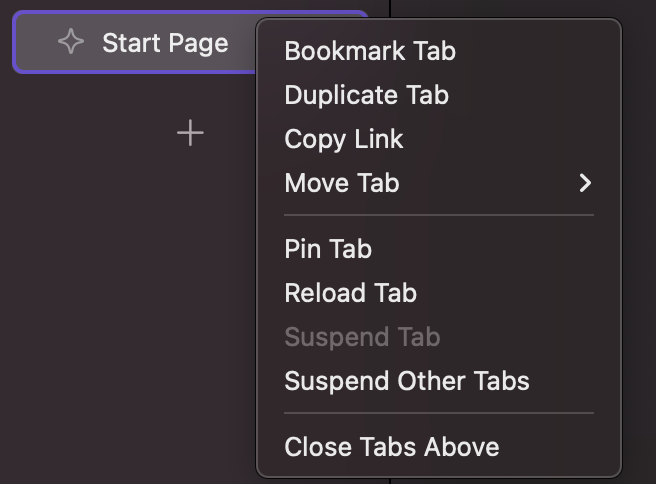Click the Start Page tab title text
Viewport: 656px width, 484px height.
[165, 43]
